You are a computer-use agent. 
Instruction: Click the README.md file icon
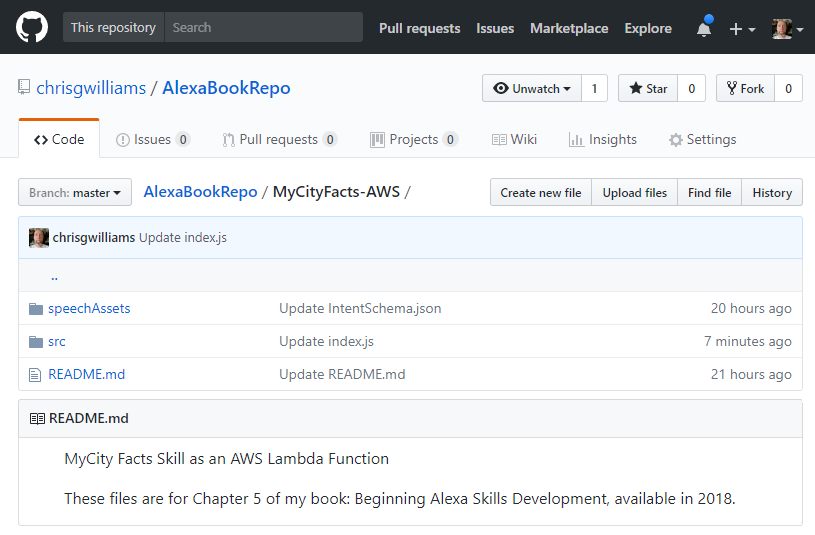click(x=36, y=374)
